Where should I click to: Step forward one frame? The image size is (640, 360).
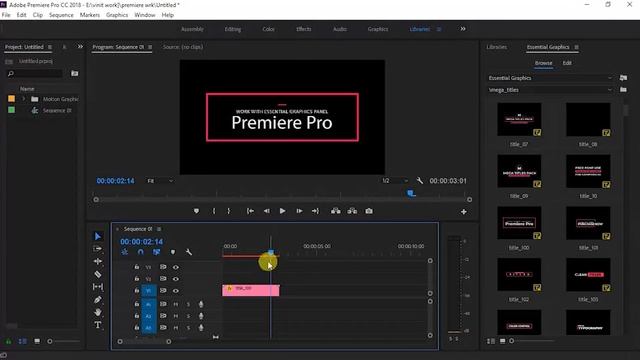coord(299,211)
